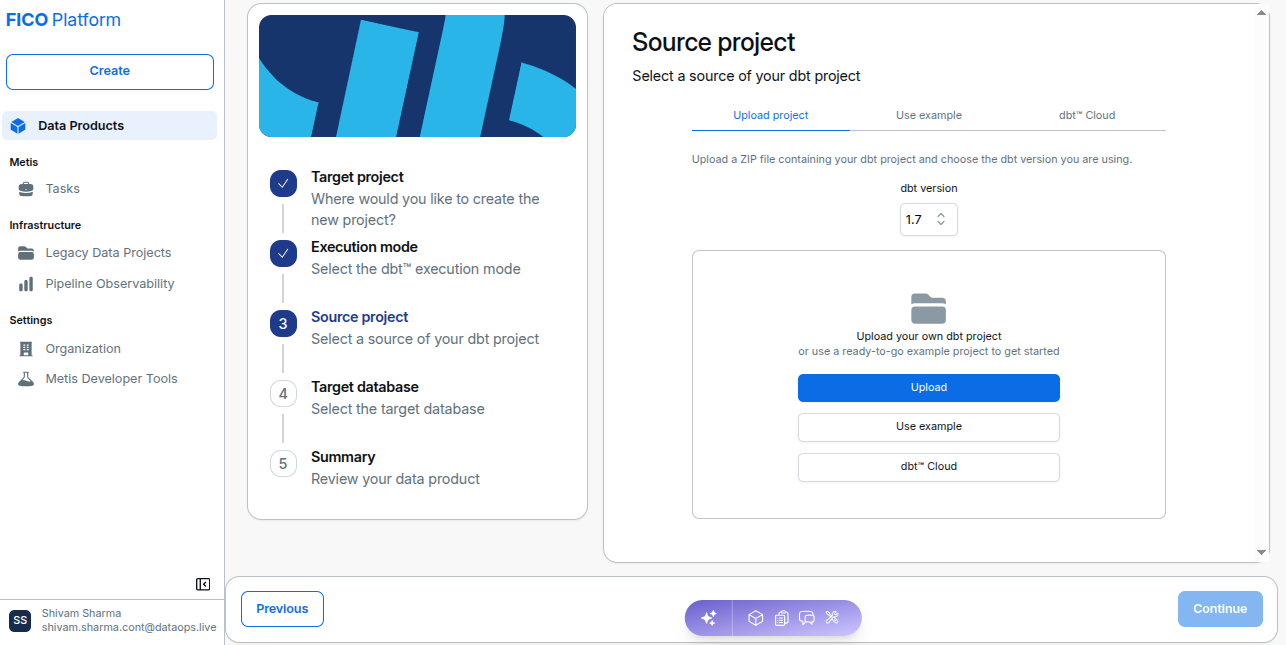Click the dbt™ Cloud button

point(929,467)
